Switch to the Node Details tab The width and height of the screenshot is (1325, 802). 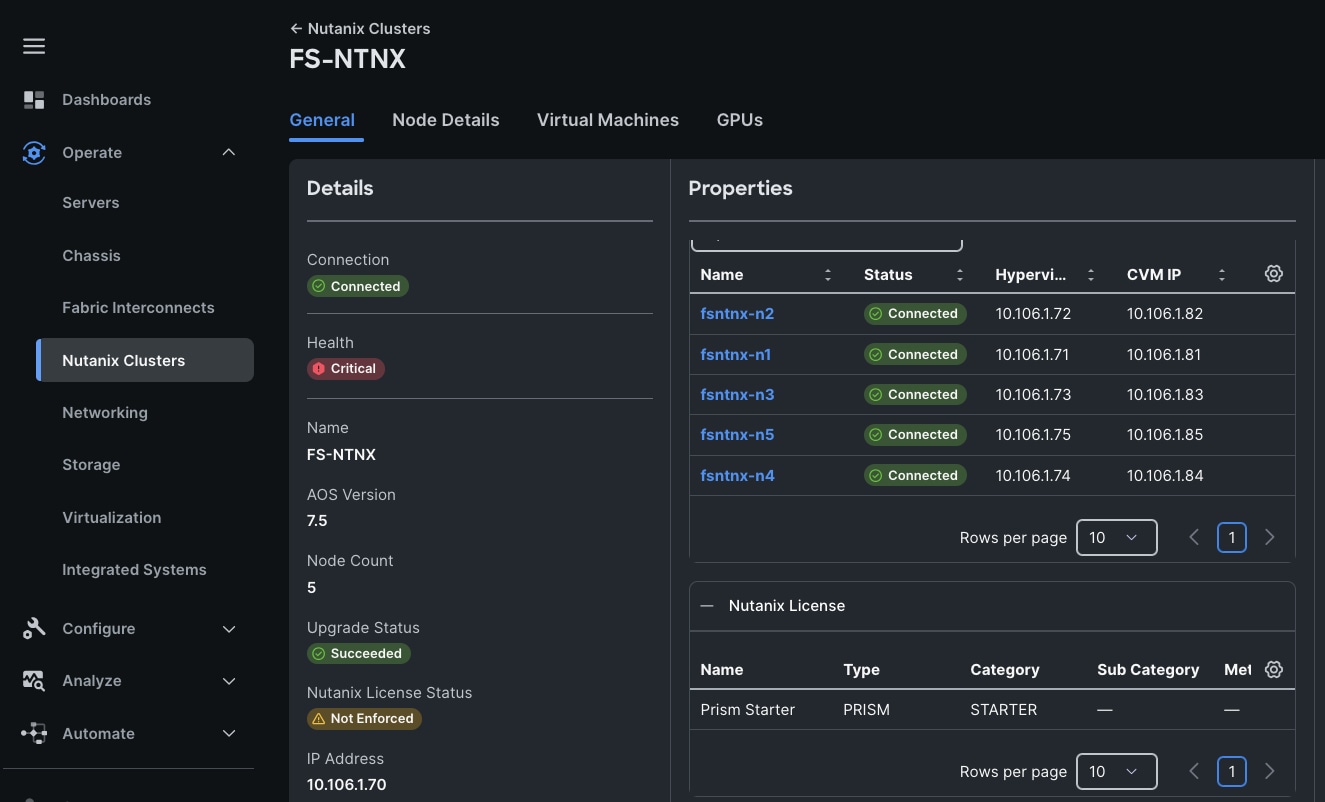pos(445,120)
